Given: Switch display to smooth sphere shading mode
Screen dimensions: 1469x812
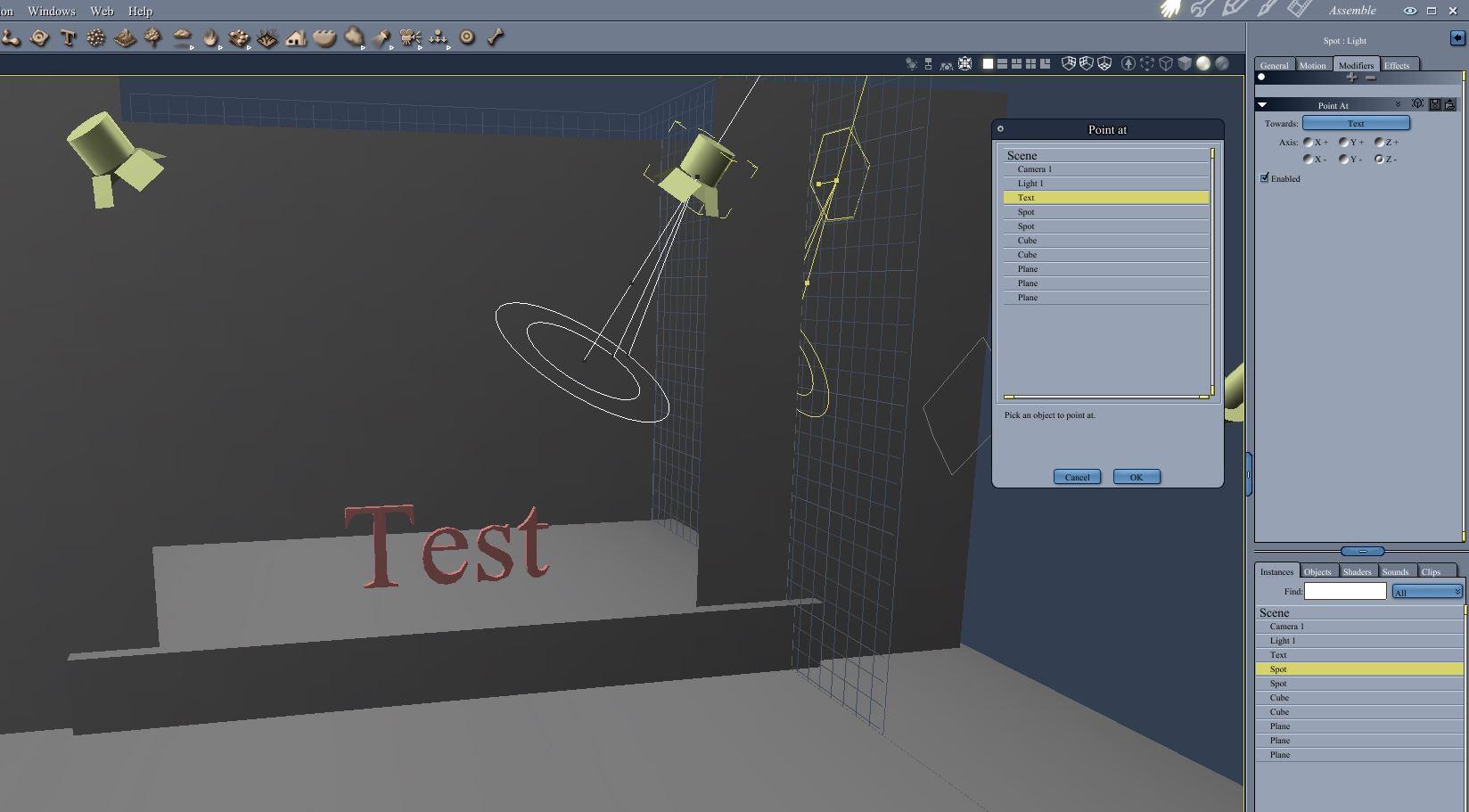Looking at the screenshot, I should (1203, 63).
